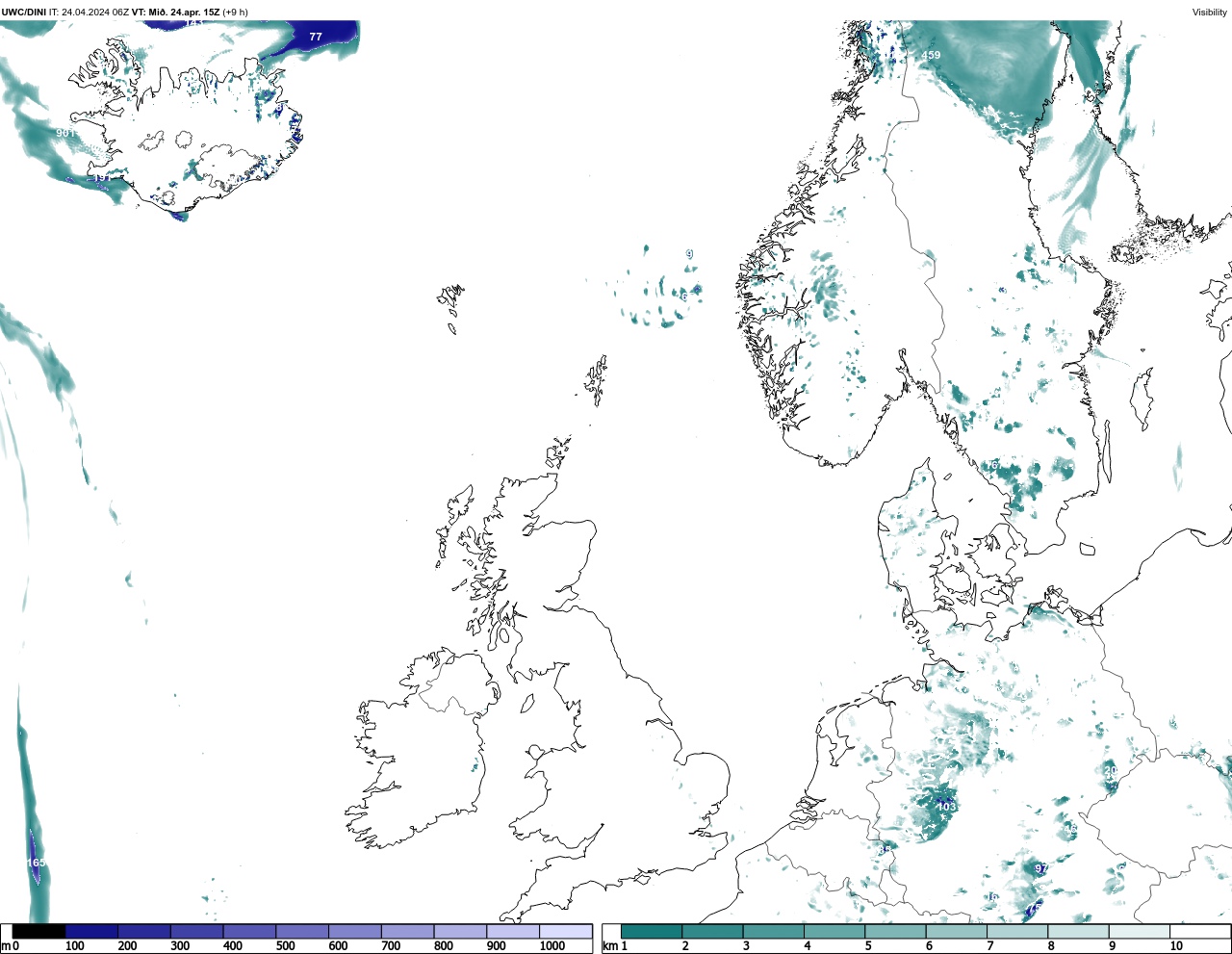This screenshot has width=1232, height=954.
Task: Click the 4–5 km legend swatch
Action: coord(834,932)
